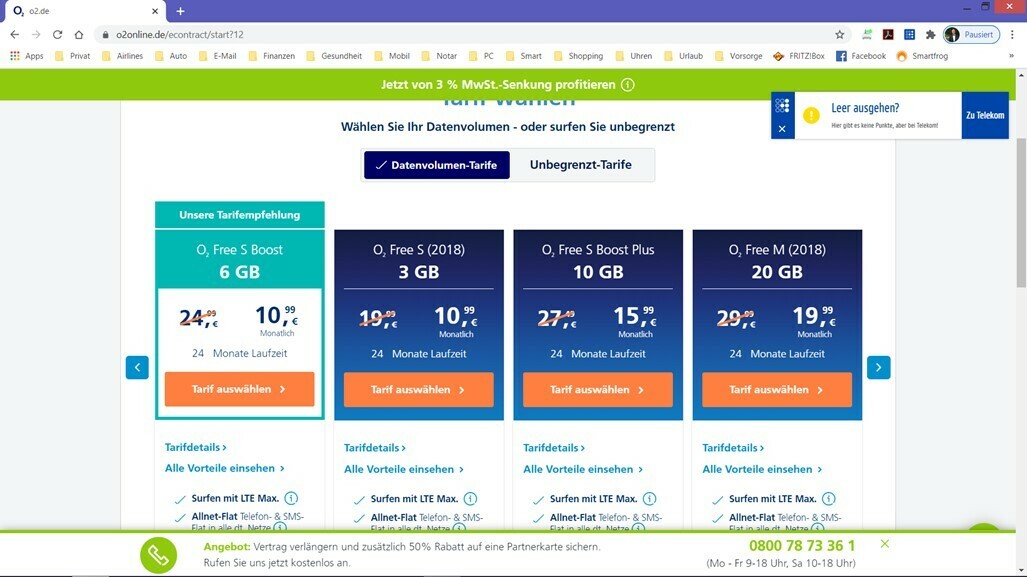Image resolution: width=1027 pixels, height=577 pixels.
Task: Show more bookmarks with the overflow chevron
Action: point(1011,56)
